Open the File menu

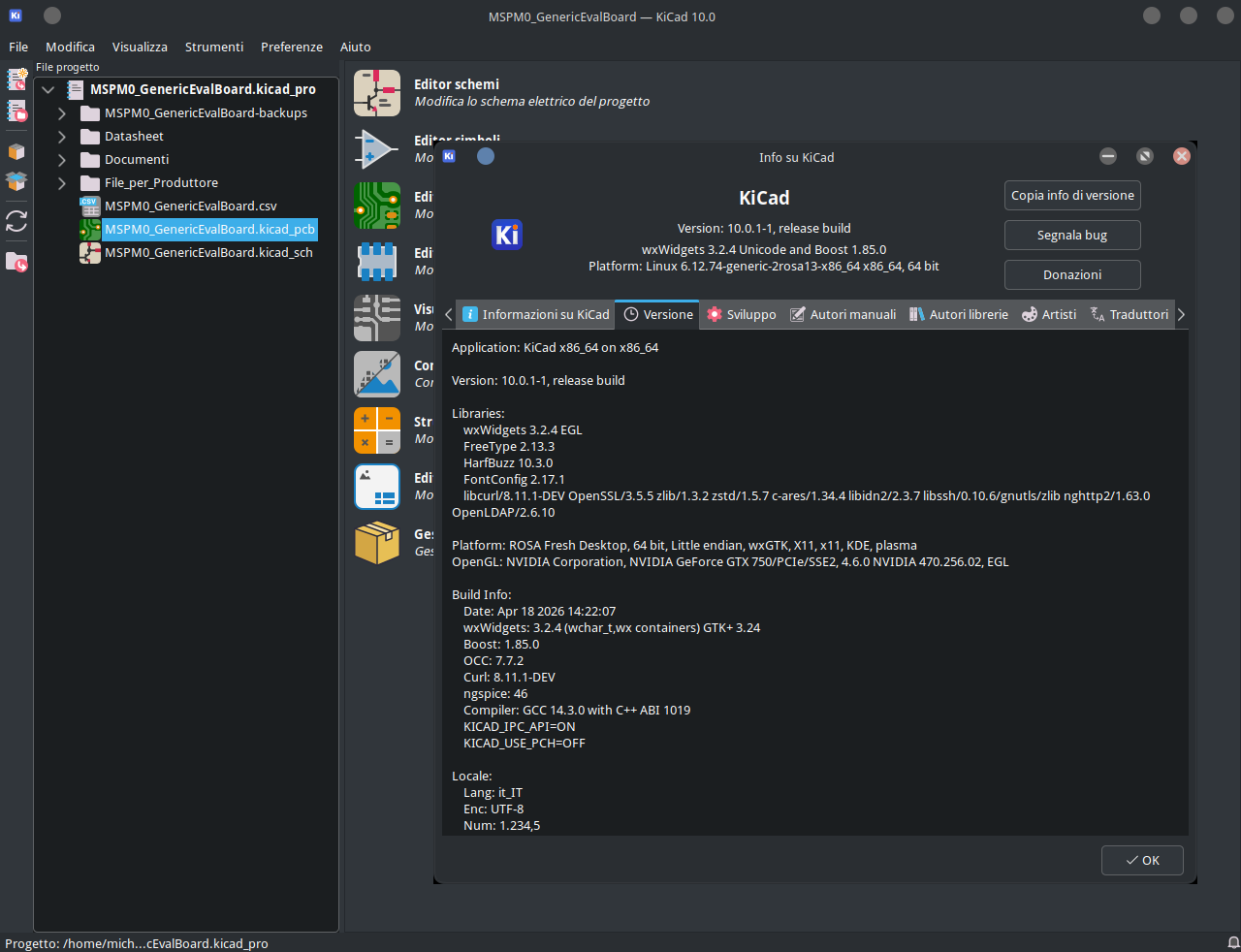18,47
